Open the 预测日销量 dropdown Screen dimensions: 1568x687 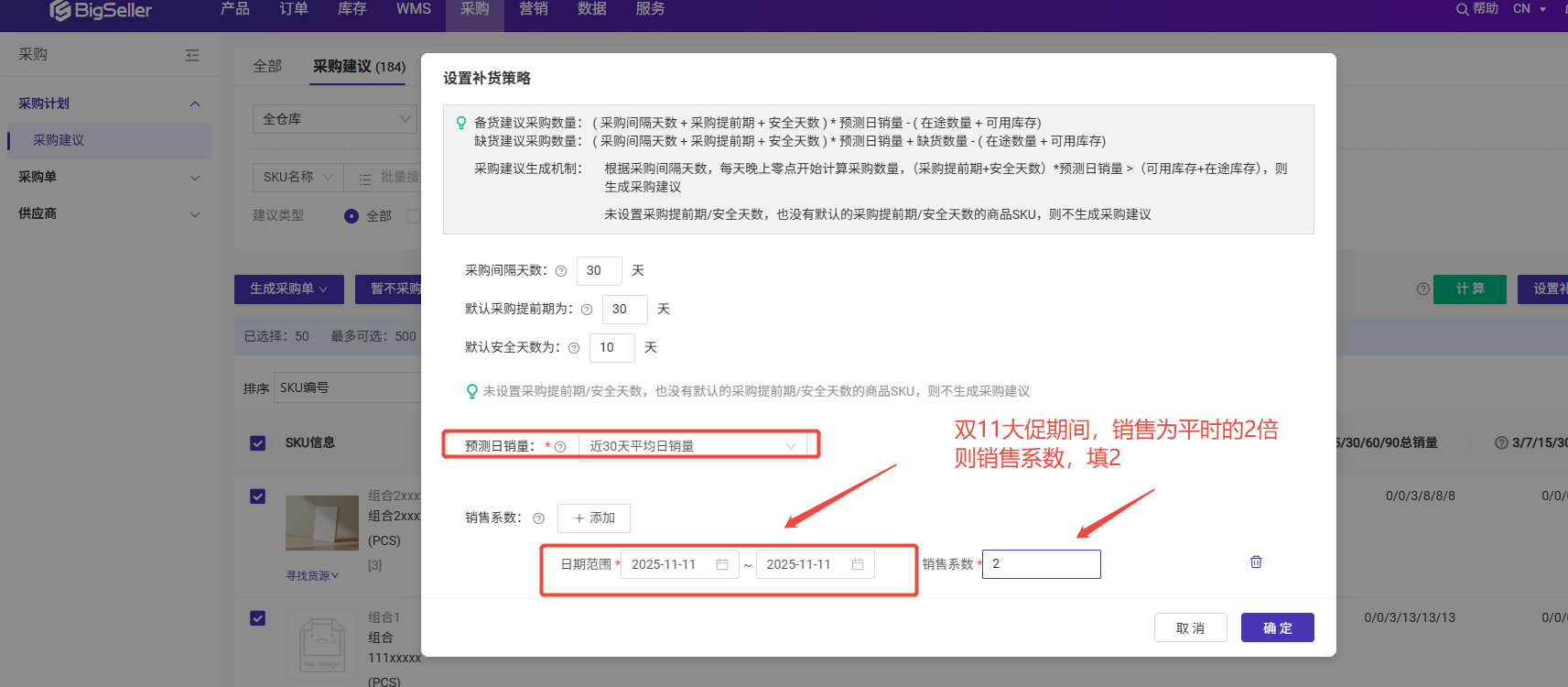(691, 446)
